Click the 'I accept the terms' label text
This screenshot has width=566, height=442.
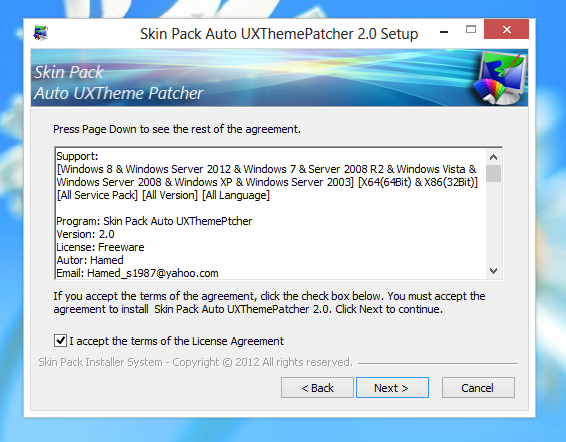click(x=177, y=341)
